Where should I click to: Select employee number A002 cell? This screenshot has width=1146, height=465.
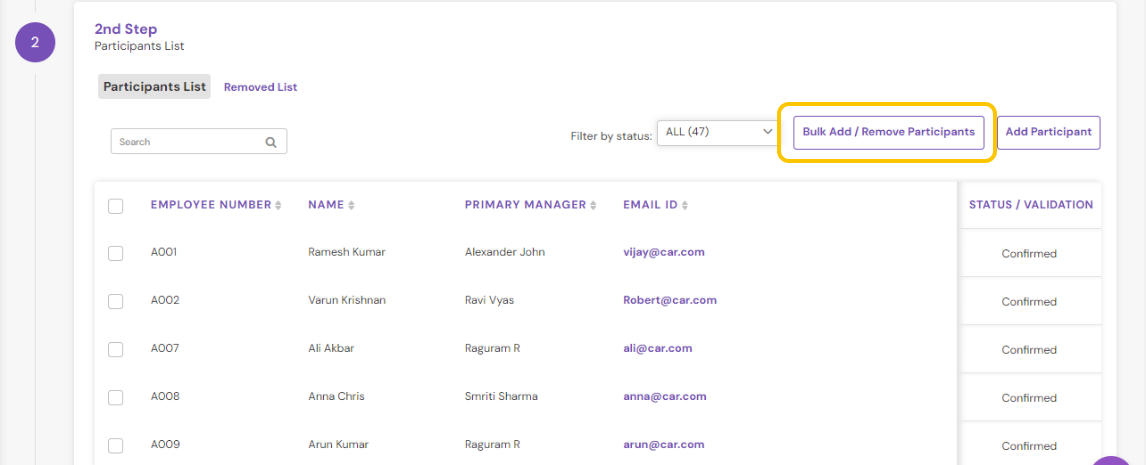[x=164, y=300]
